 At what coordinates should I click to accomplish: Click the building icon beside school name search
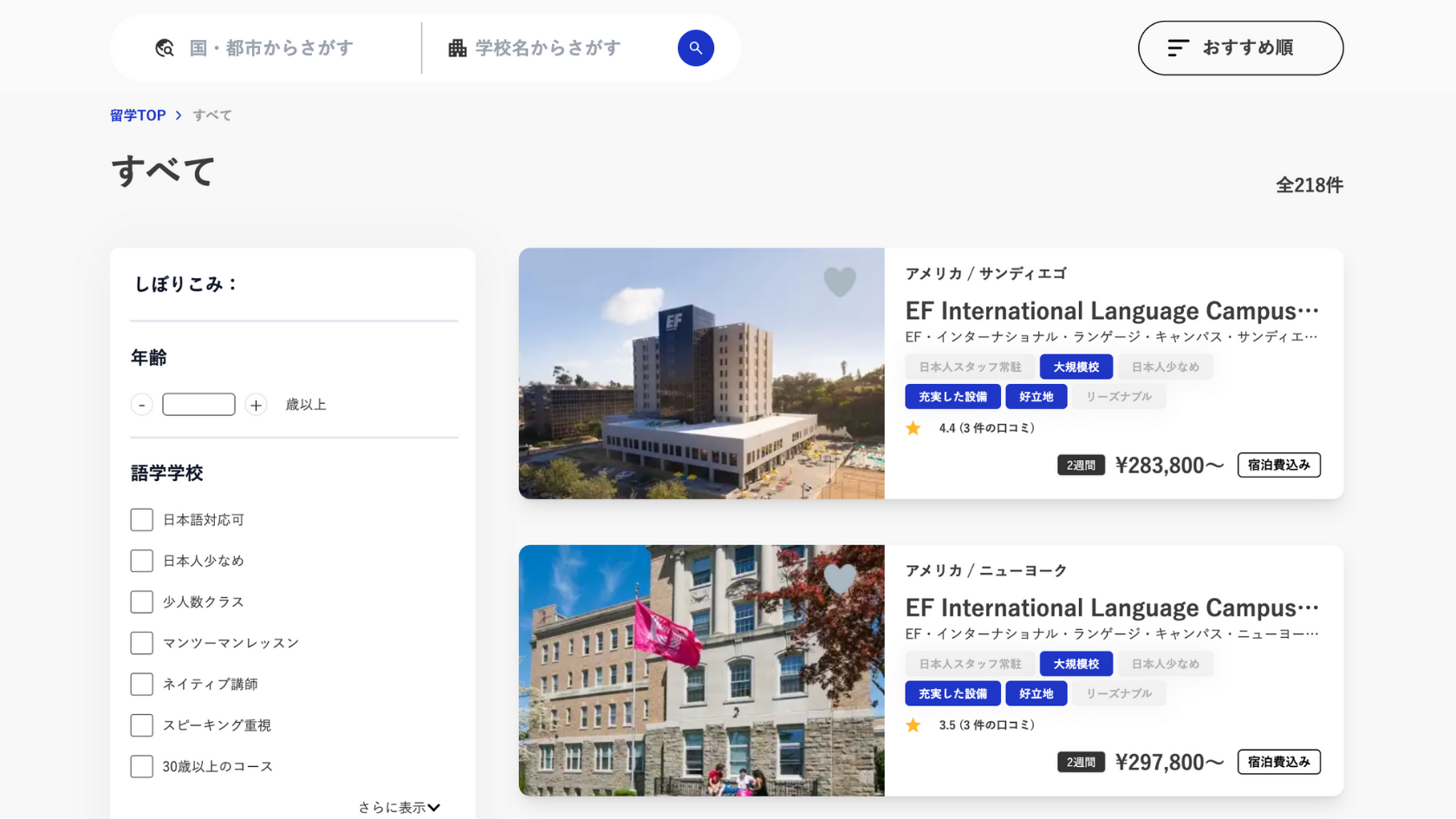[457, 49]
